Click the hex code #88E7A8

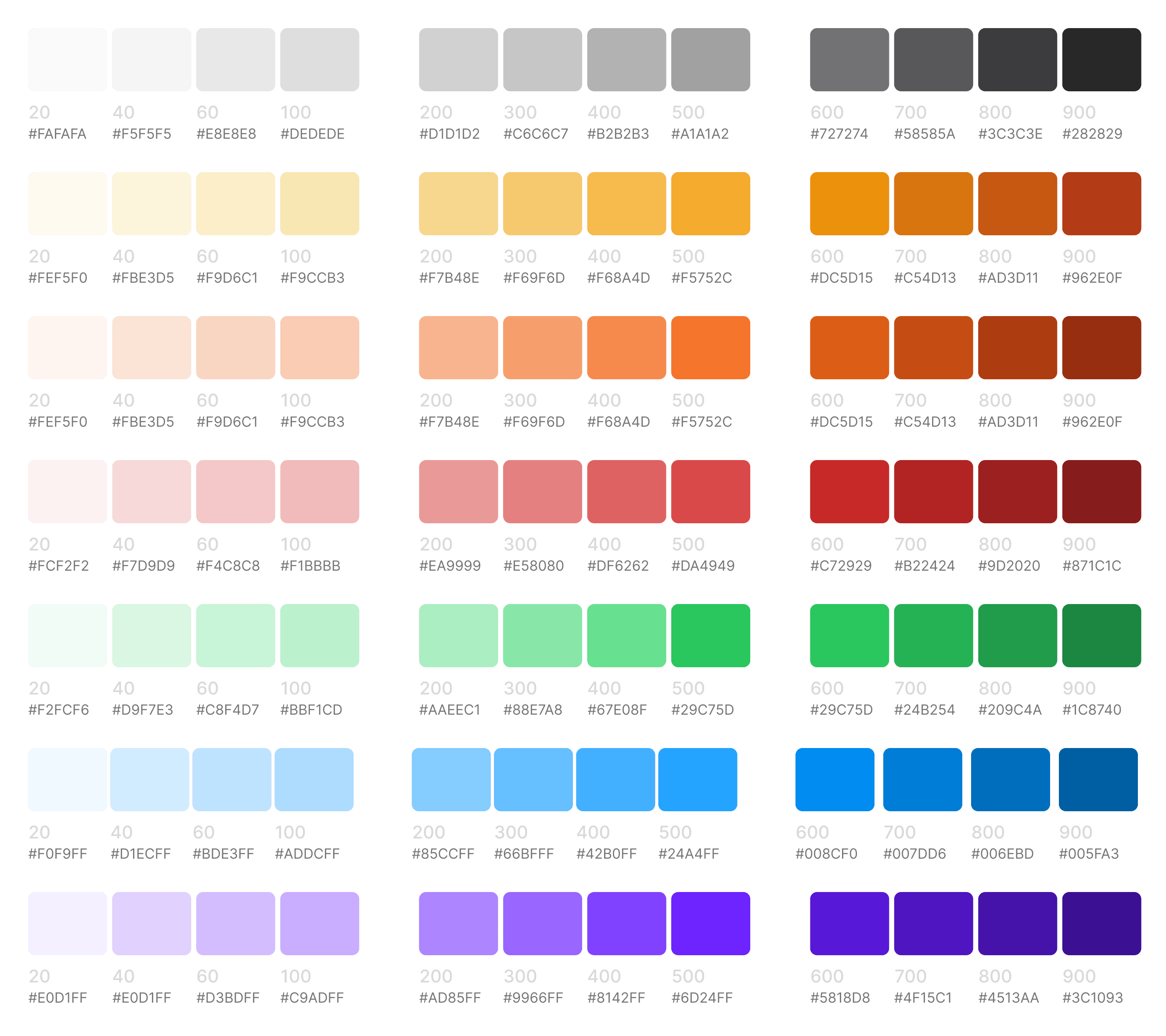(533, 710)
